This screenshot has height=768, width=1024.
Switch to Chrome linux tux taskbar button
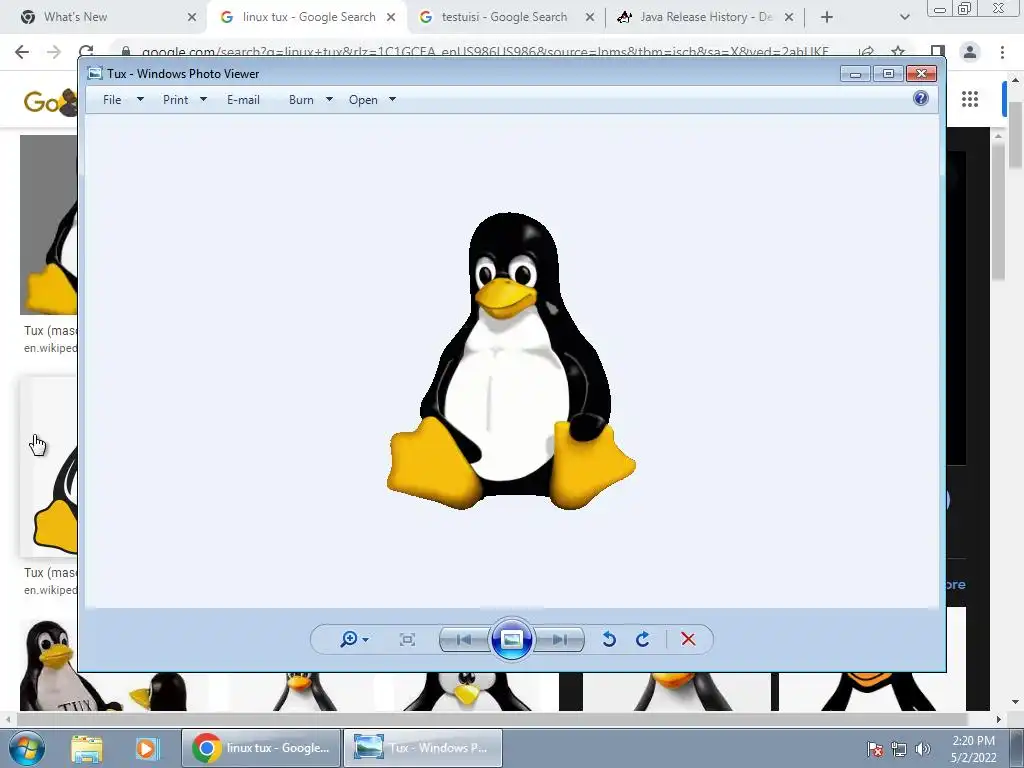[261, 748]
